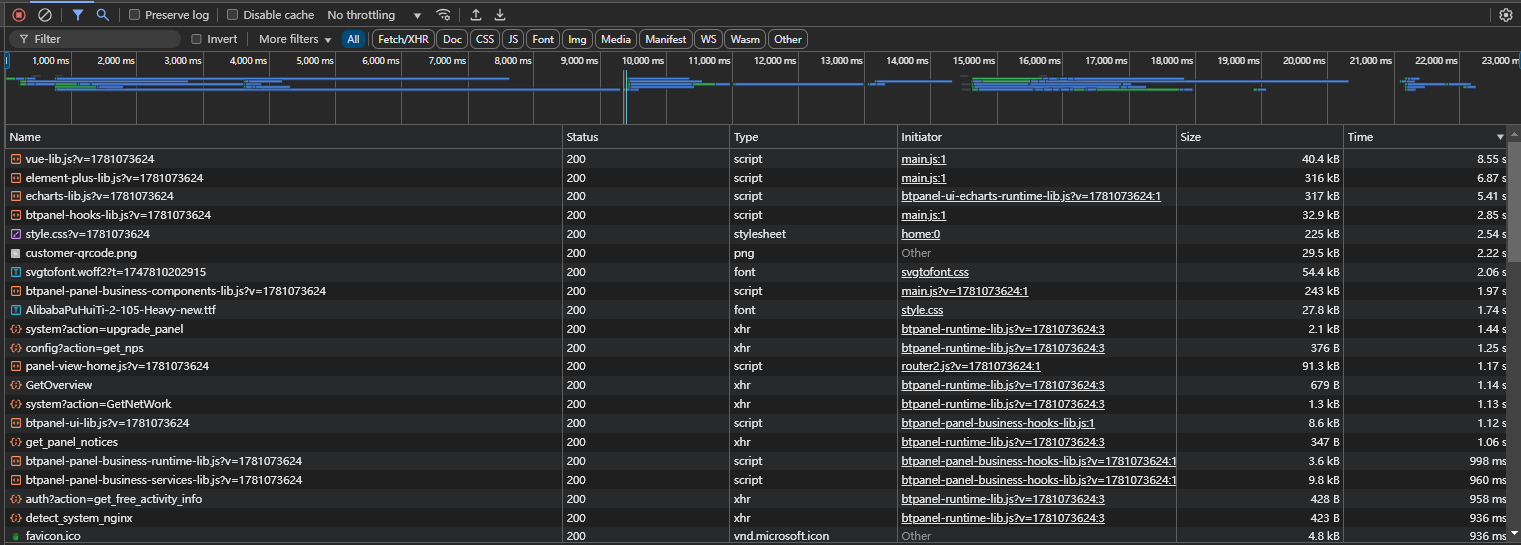
Task: Sort by the Name column header
Action: [284, 137]
